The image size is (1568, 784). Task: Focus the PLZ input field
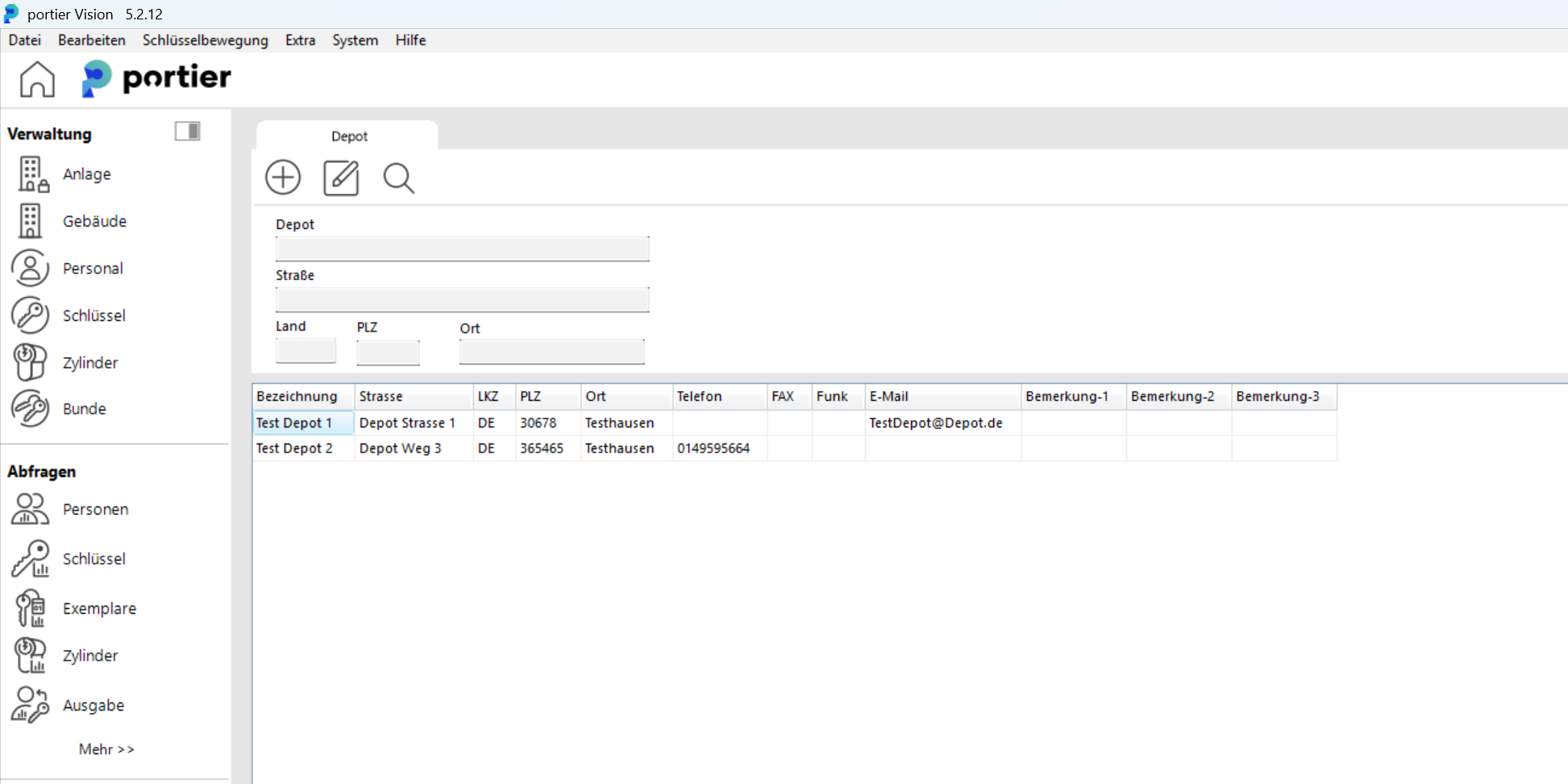(x=388, y=352)
